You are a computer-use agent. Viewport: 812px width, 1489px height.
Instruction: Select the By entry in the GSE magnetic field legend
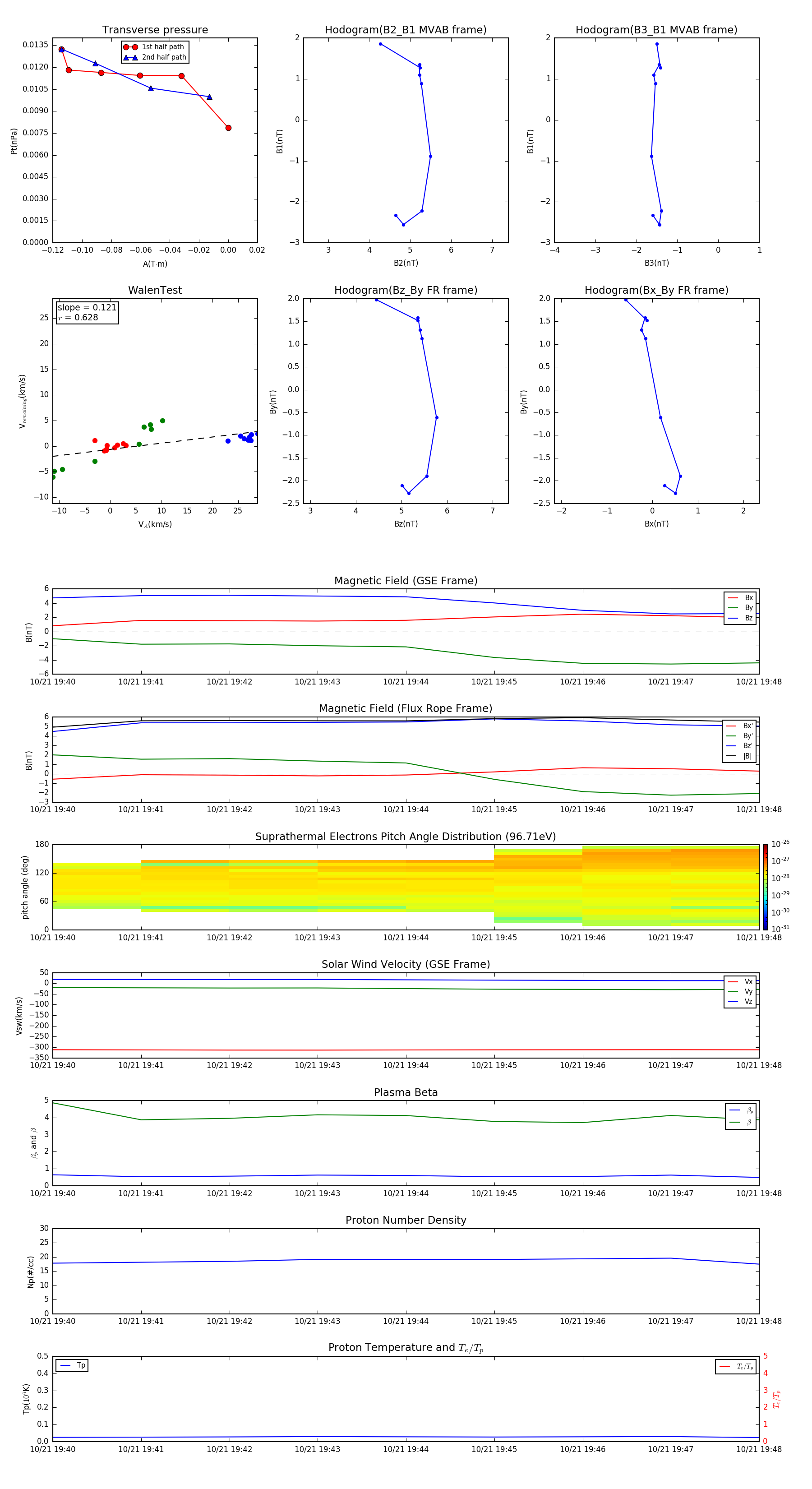(x=740, y=608)
